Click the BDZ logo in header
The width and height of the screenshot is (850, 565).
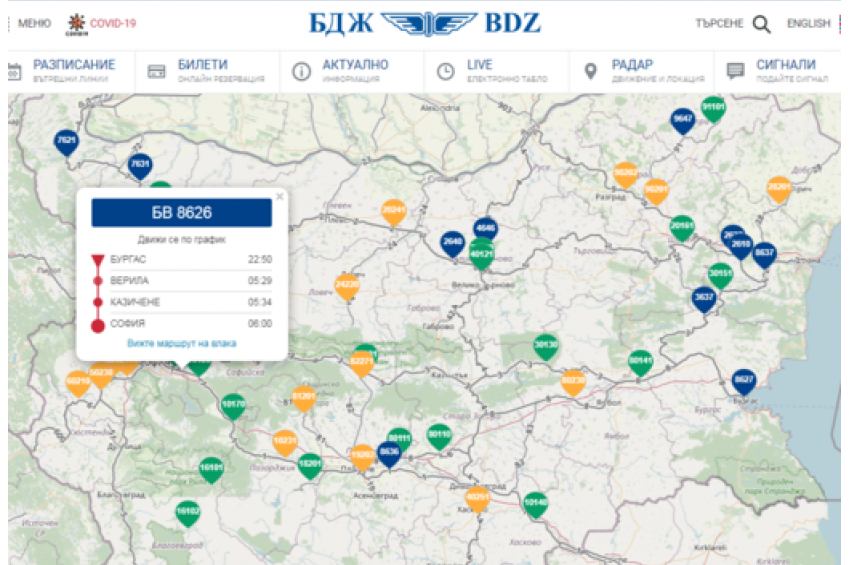point(424,23)
